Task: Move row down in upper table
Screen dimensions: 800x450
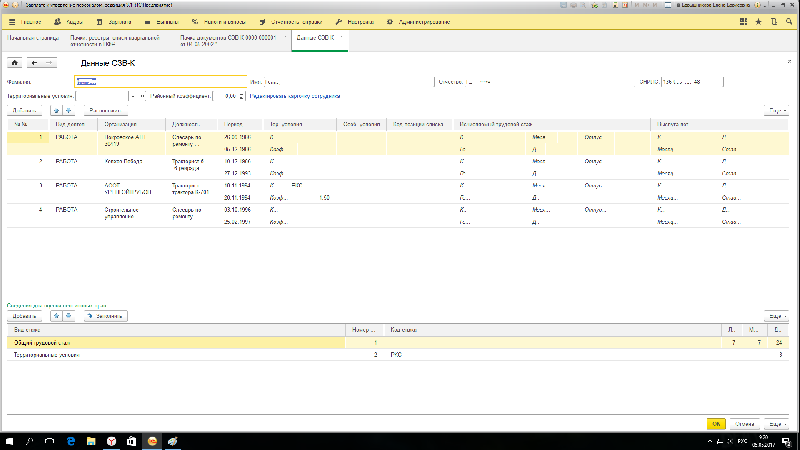Action: pos(68,110)
